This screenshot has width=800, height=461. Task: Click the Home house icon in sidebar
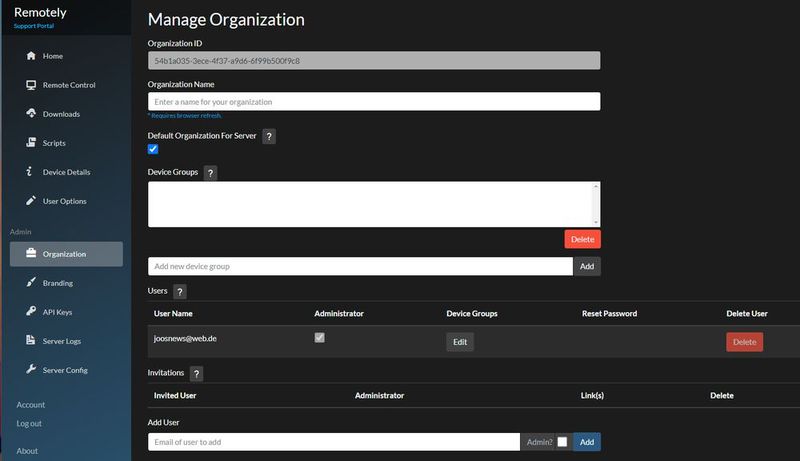point(32,56)
